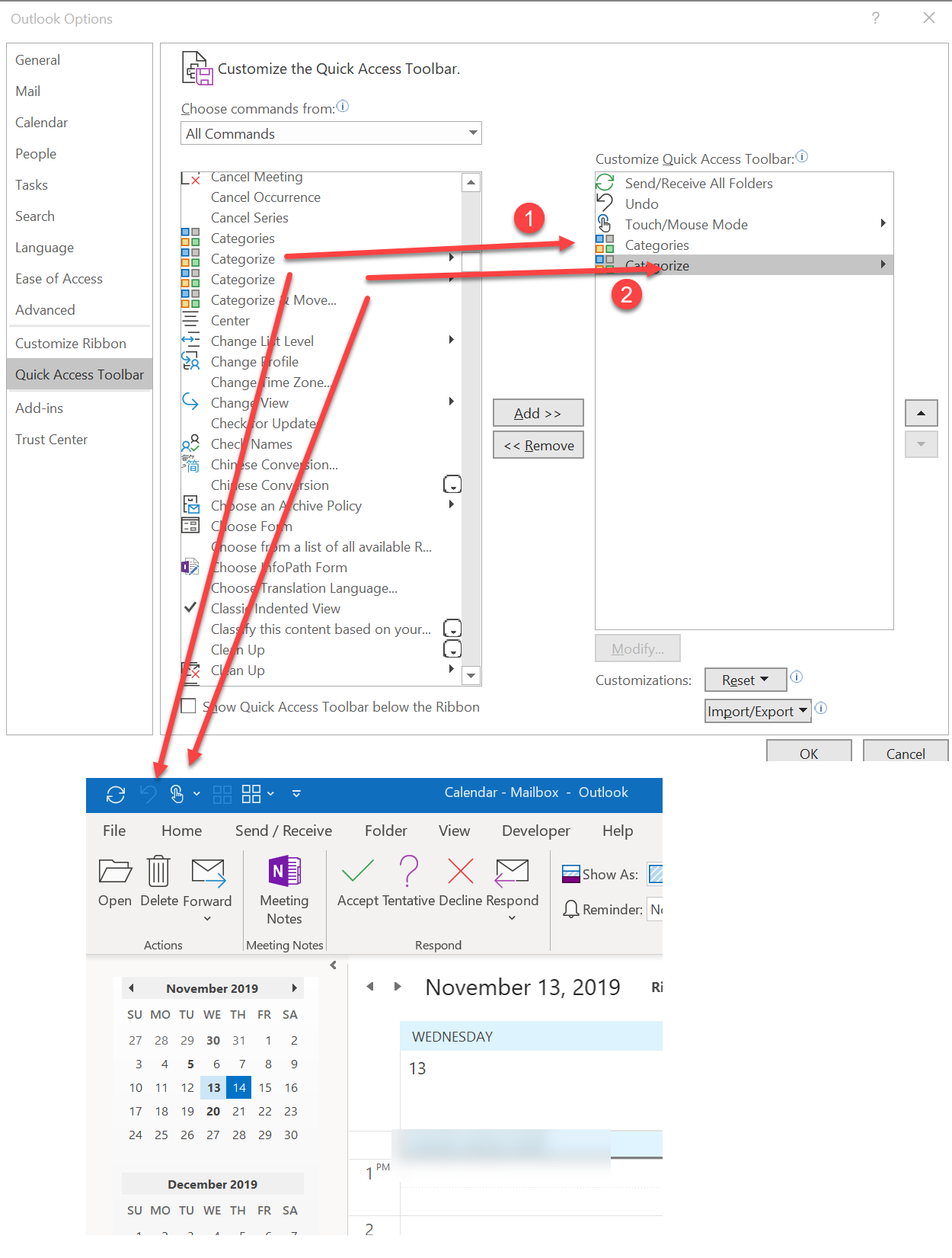This screenshot has width=952, height=1258.
Task: Switch to the Send / Receive tab
Action: (x=283, y=831)
